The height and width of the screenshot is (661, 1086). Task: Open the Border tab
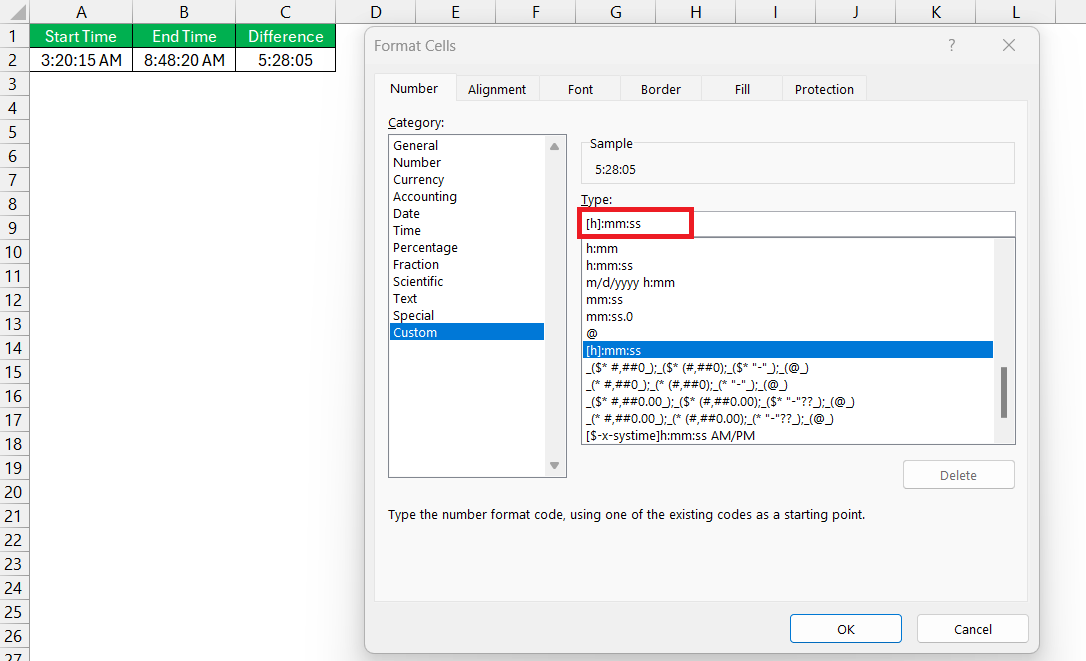(660, 89)
